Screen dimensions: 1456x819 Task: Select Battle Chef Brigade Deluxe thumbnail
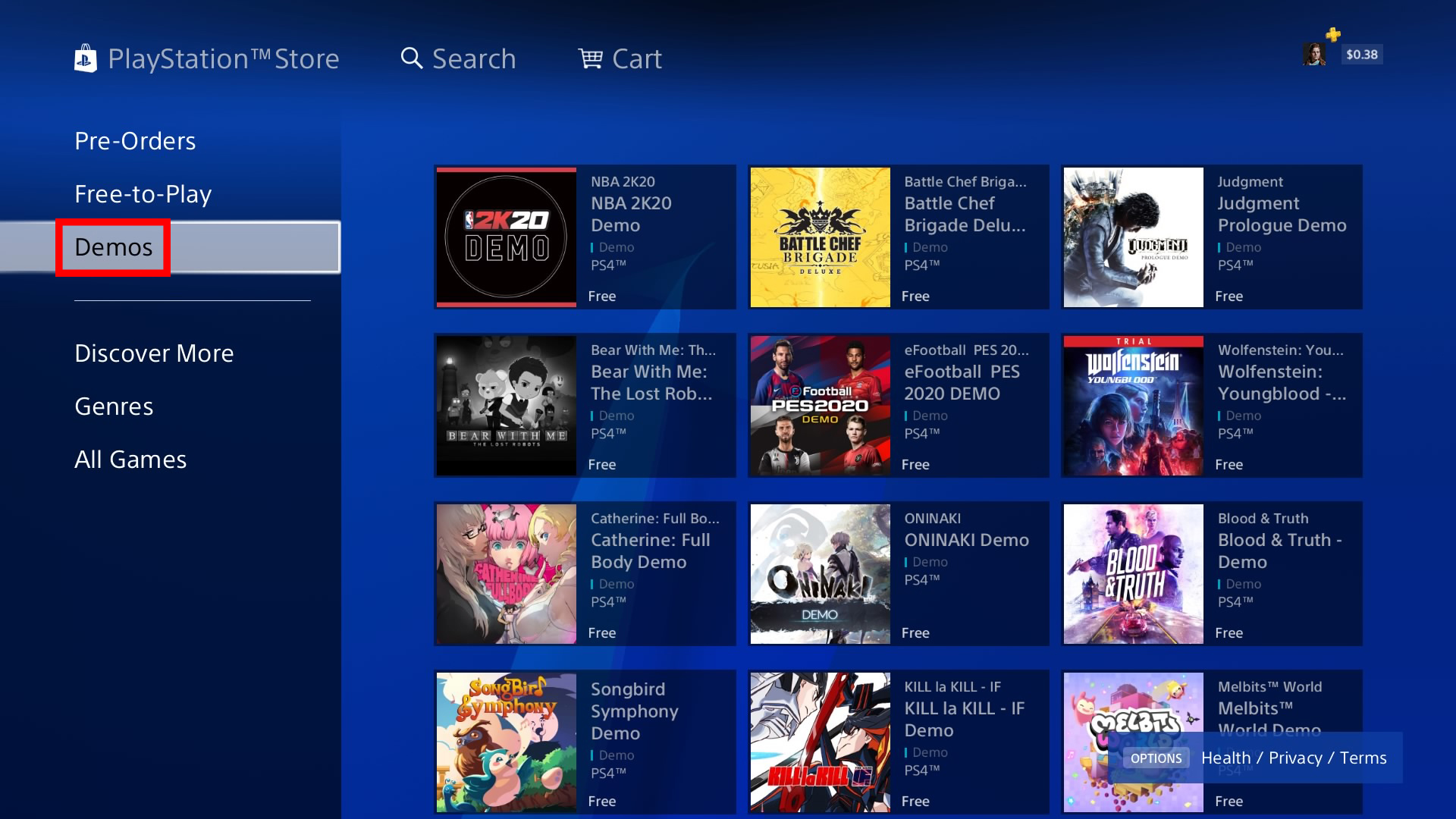819,237
